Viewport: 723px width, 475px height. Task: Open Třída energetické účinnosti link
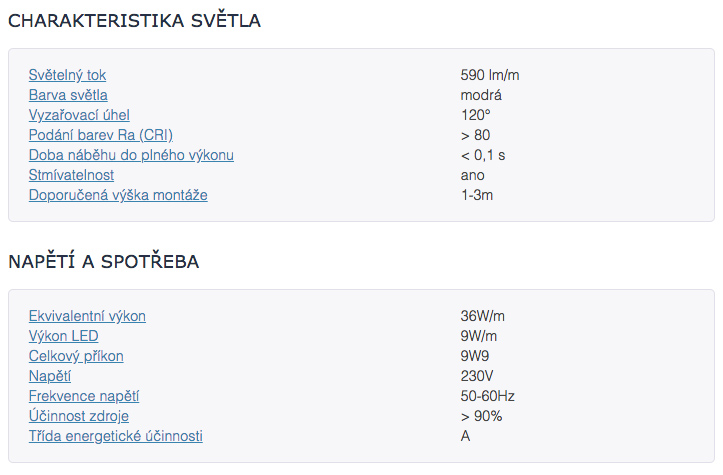[x=116, y=436]
